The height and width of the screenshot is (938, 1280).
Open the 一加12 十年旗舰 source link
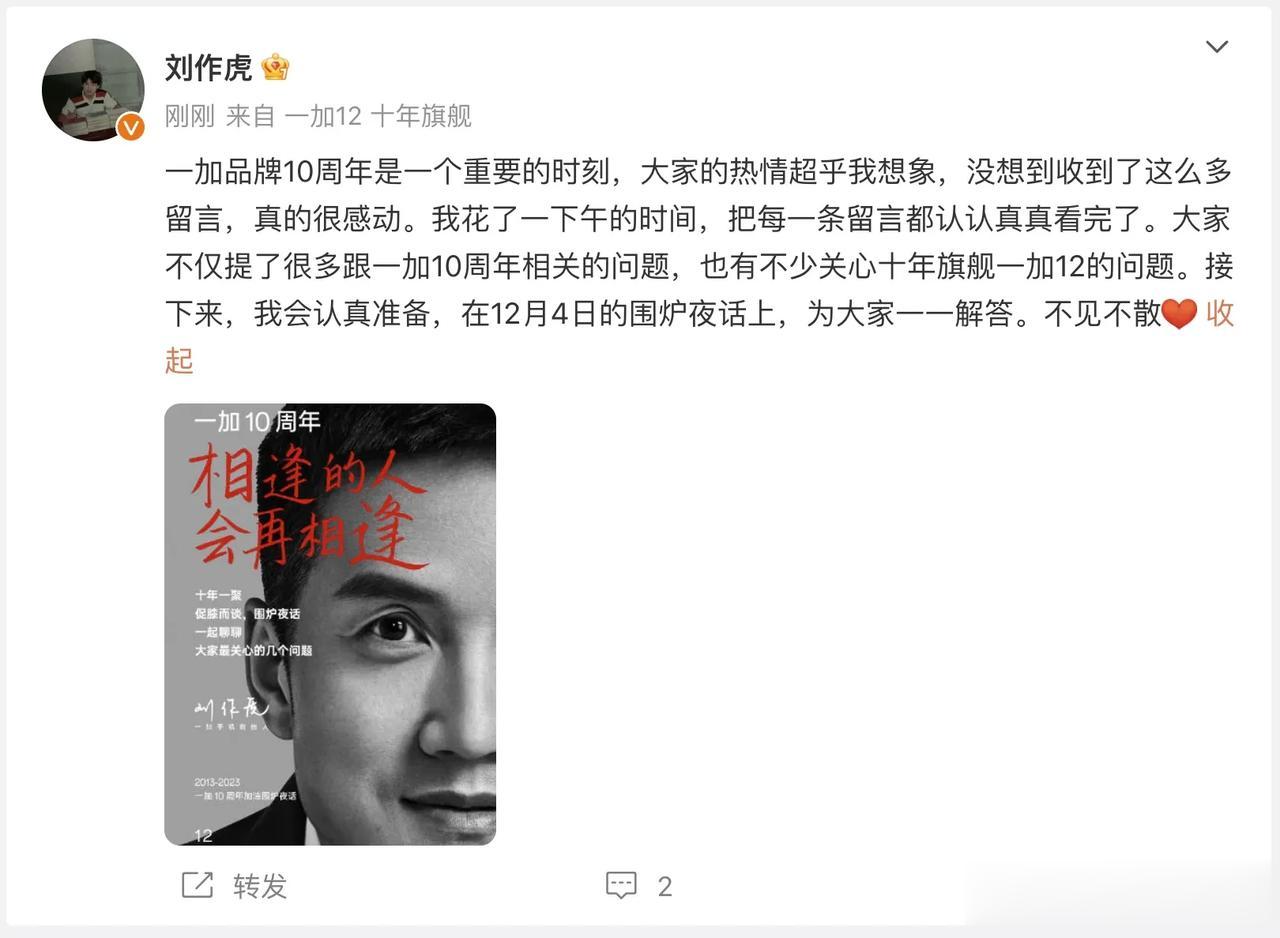378,116
